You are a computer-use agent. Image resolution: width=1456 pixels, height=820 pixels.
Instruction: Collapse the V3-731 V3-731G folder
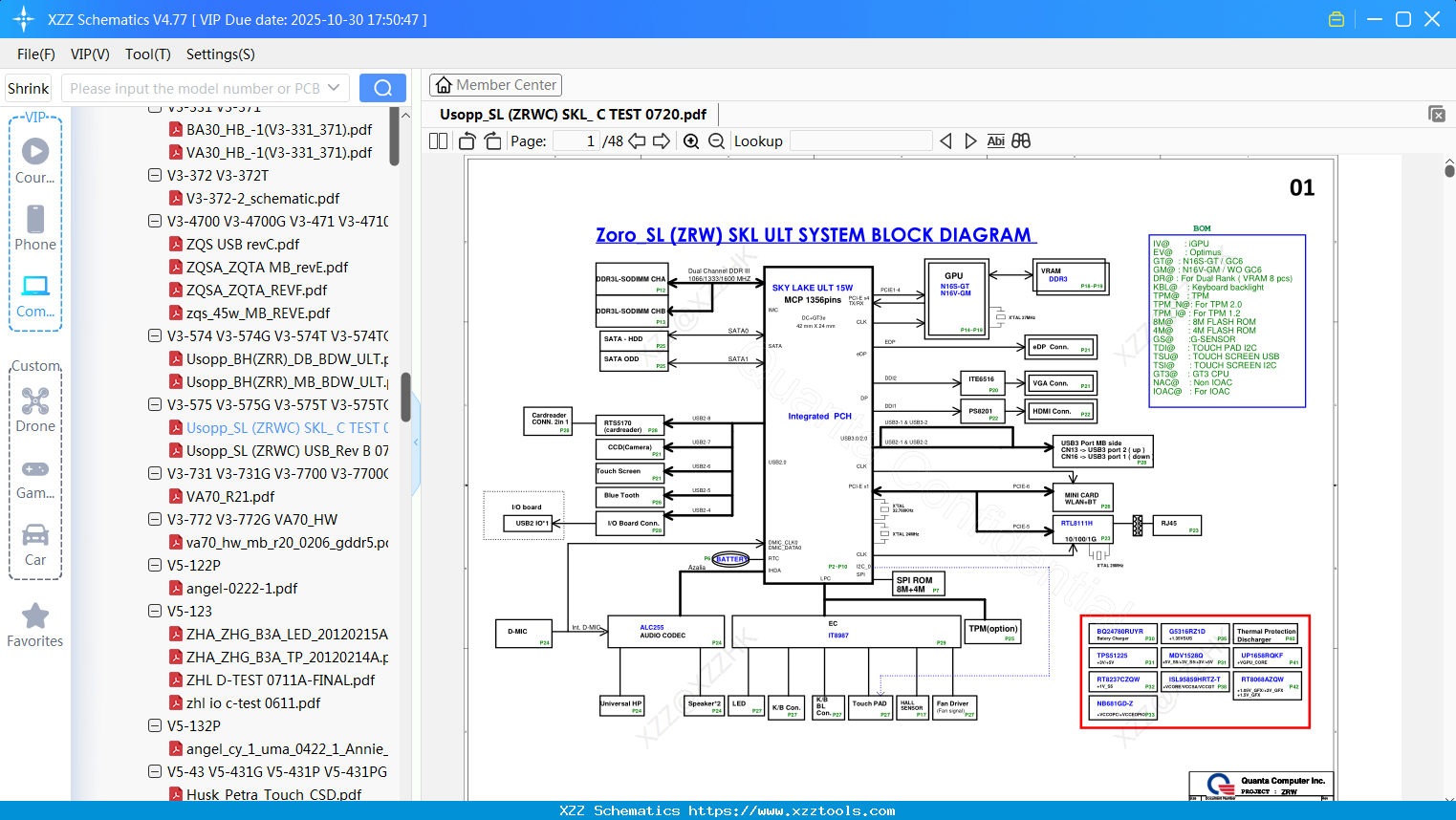point(155,474)
